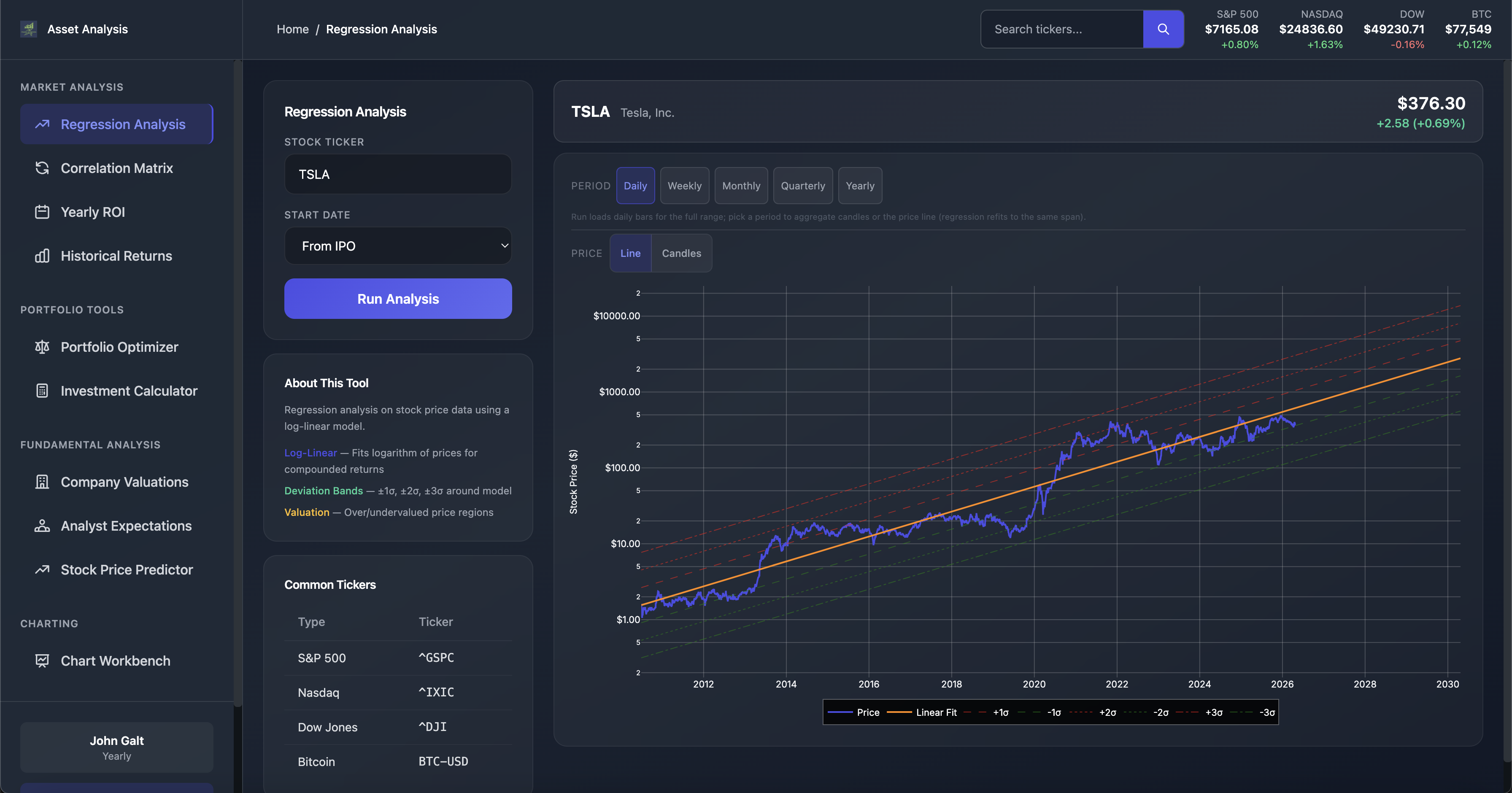Click the ^GSPC ticker cell
Viewport: 1512px width, 793px height.
[436, 658]
